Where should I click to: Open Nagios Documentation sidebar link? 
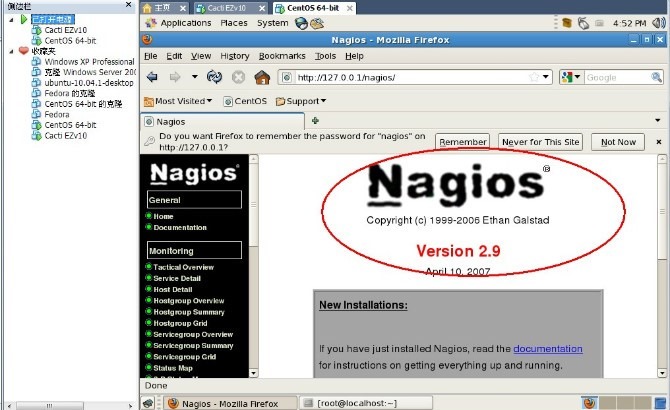pyautogui.click(x=180, y=228)
